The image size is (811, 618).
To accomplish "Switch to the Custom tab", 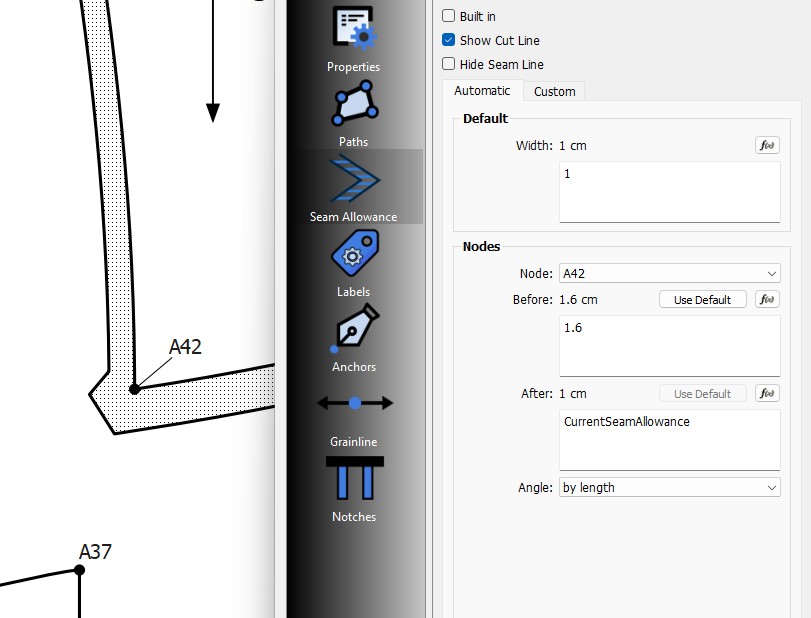I will pos(554,91).
